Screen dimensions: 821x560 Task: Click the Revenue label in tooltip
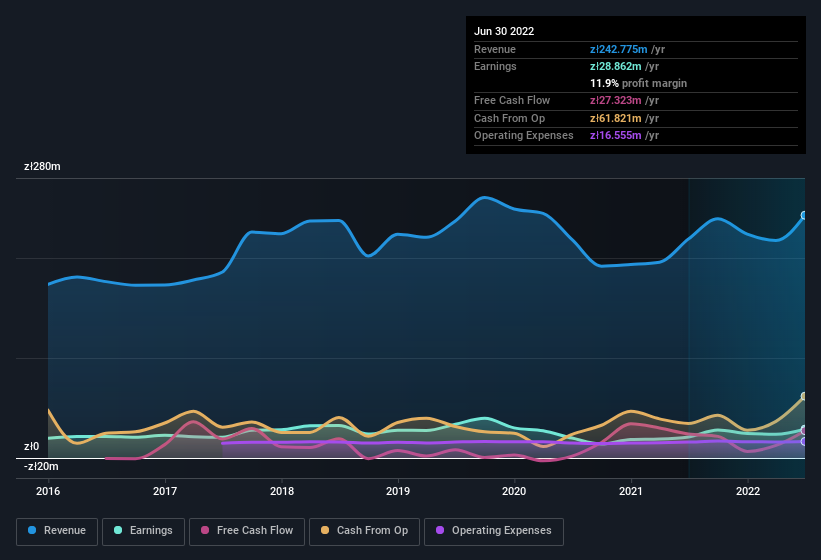click(495, 49)
